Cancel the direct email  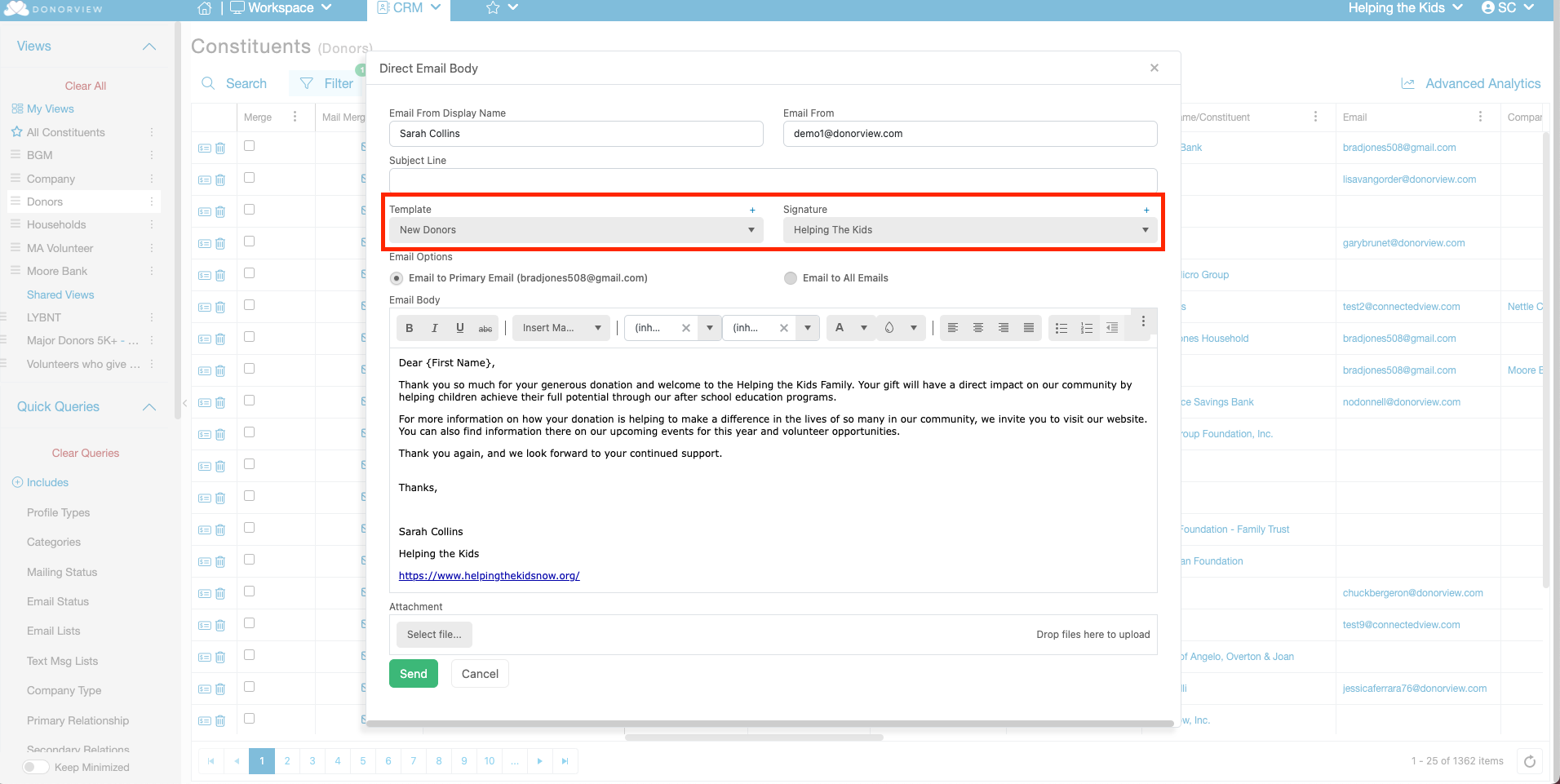coord(480,674)
